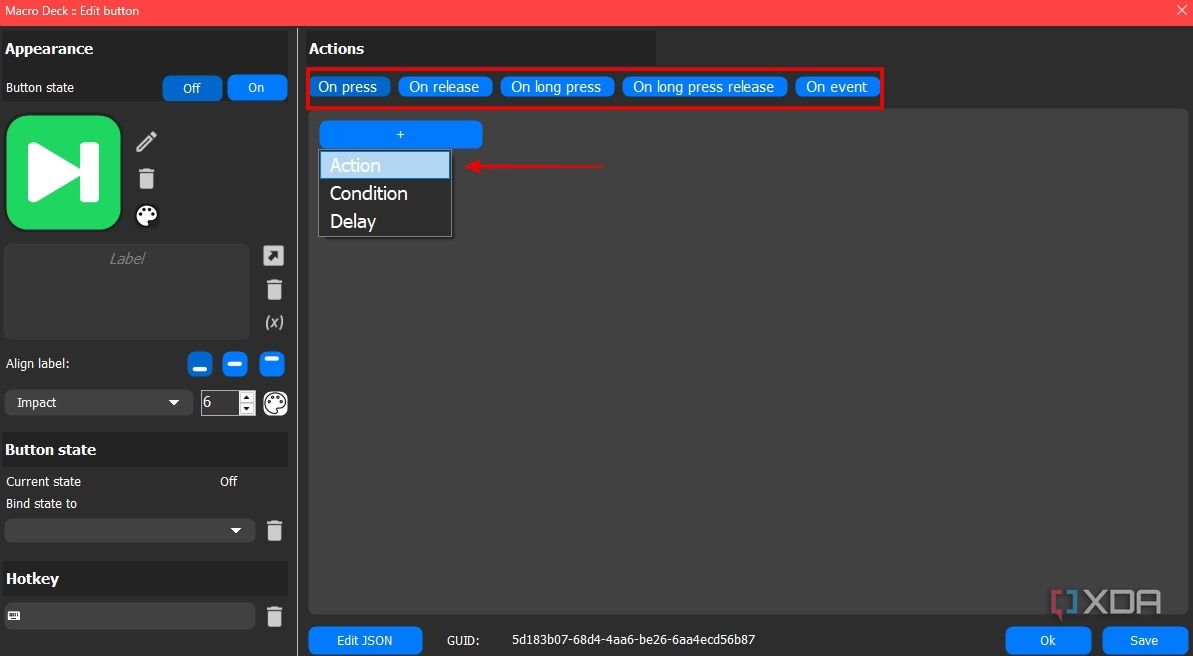Open the Impact font dropdown
This screenshot has width=1193, height=656.
(98, 403)
